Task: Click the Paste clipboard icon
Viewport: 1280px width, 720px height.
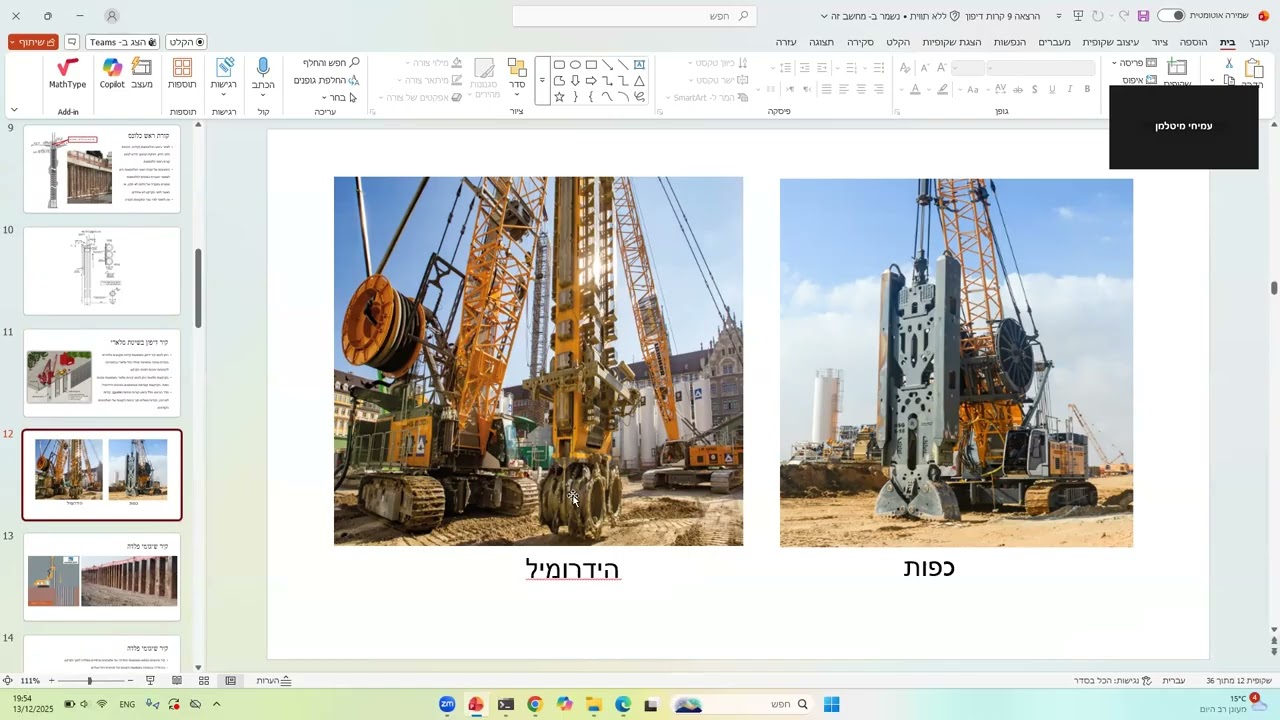Action: pos(1254,70)
